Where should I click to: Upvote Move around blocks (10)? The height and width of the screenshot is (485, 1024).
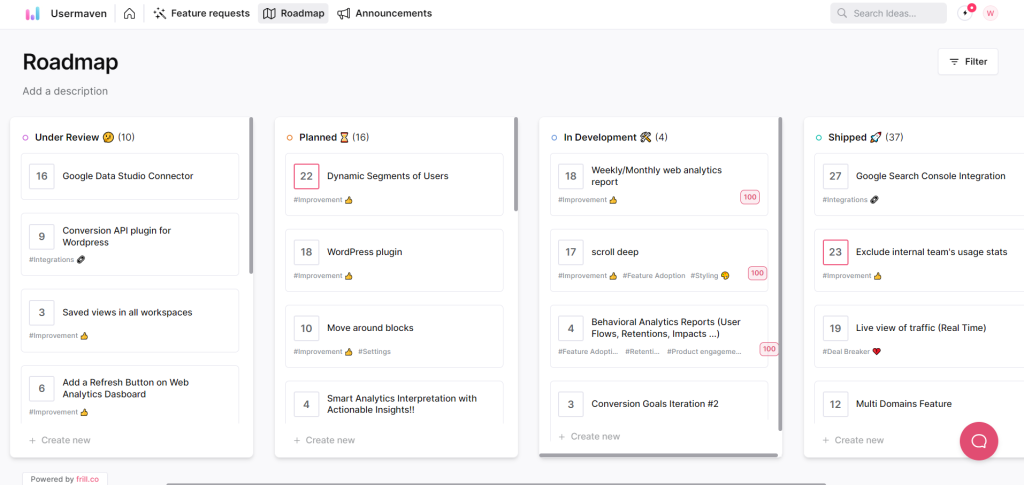click(306, 328)
